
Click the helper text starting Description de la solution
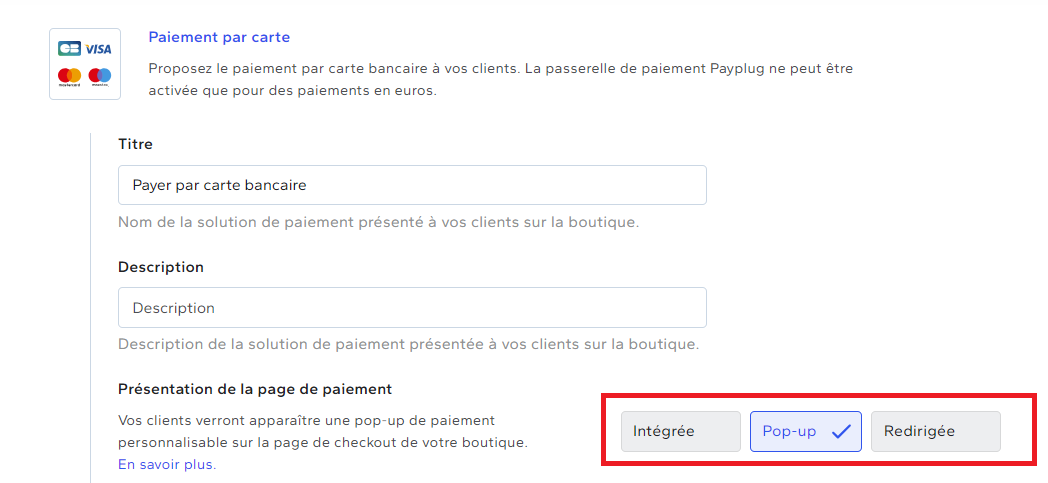coord(408,345)
